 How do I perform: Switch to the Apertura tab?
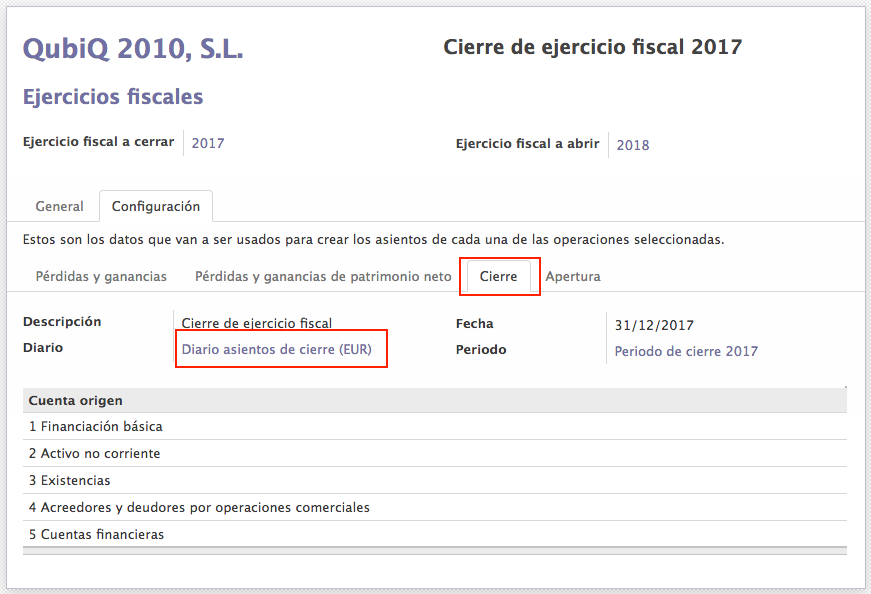point(573,276)
